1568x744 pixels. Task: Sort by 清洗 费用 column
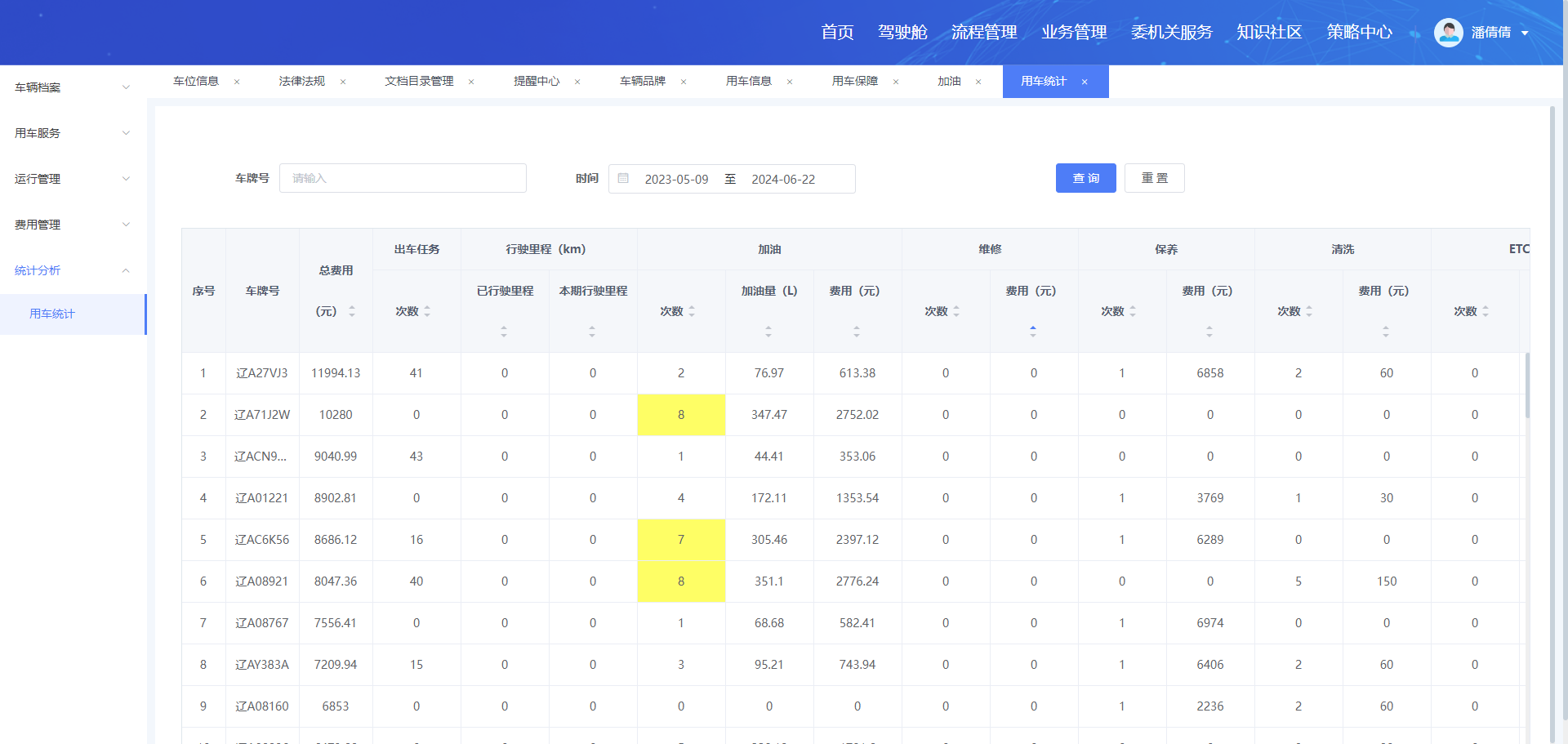[1386, 332]
